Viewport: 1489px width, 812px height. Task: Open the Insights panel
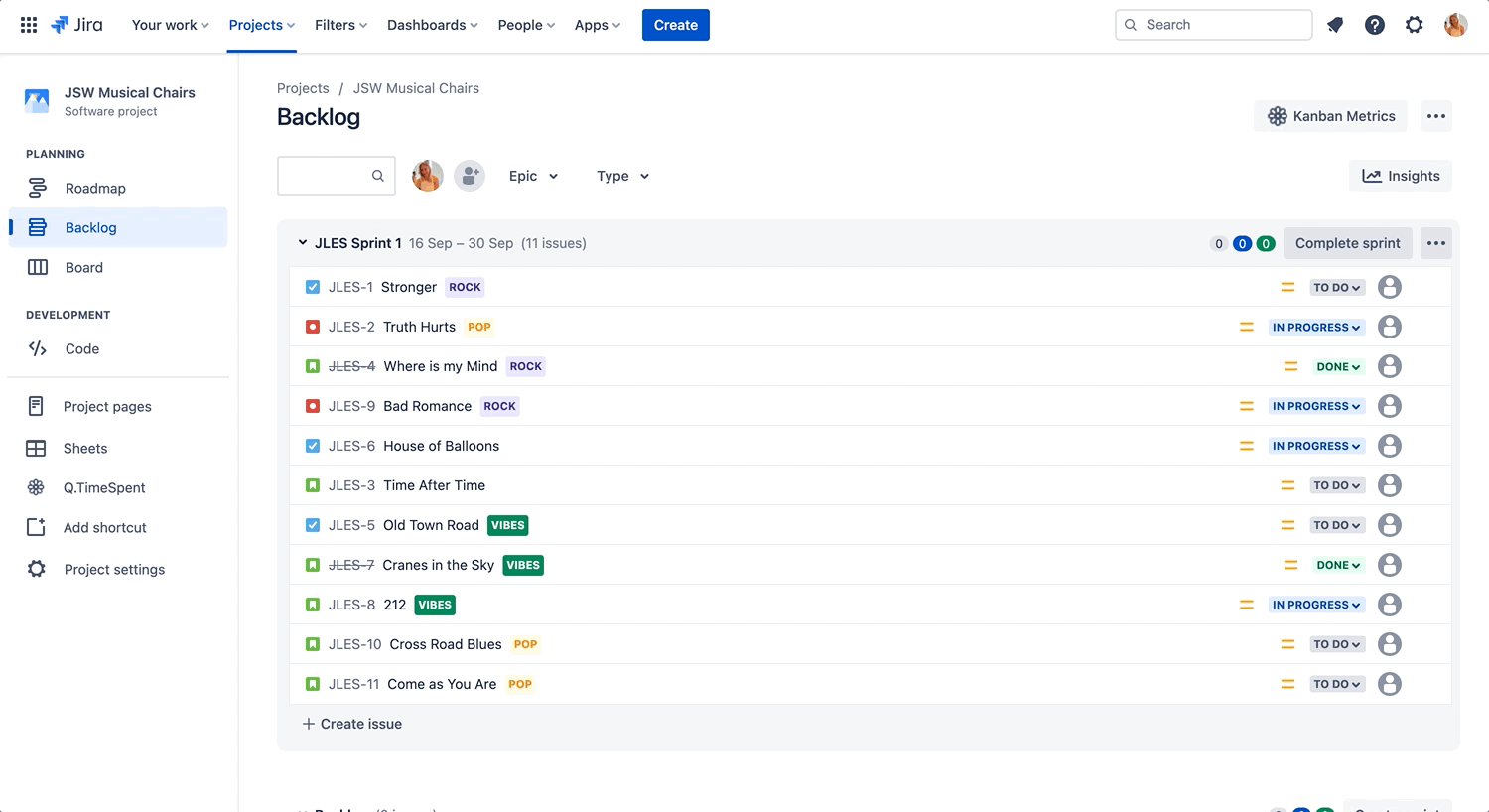click(1401, 176)
